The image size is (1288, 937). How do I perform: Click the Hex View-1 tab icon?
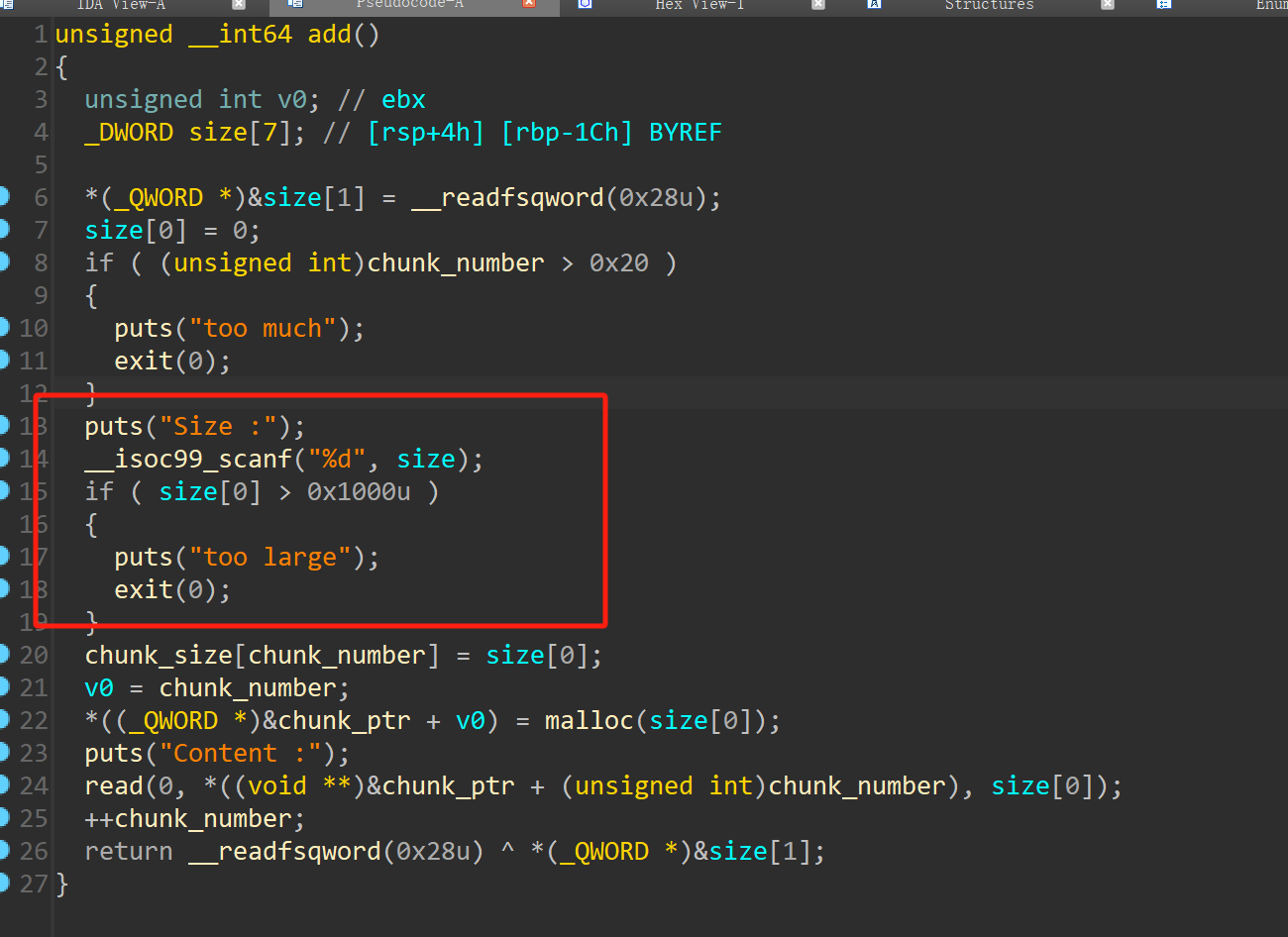pyautogui.click(x=585, y=4)
